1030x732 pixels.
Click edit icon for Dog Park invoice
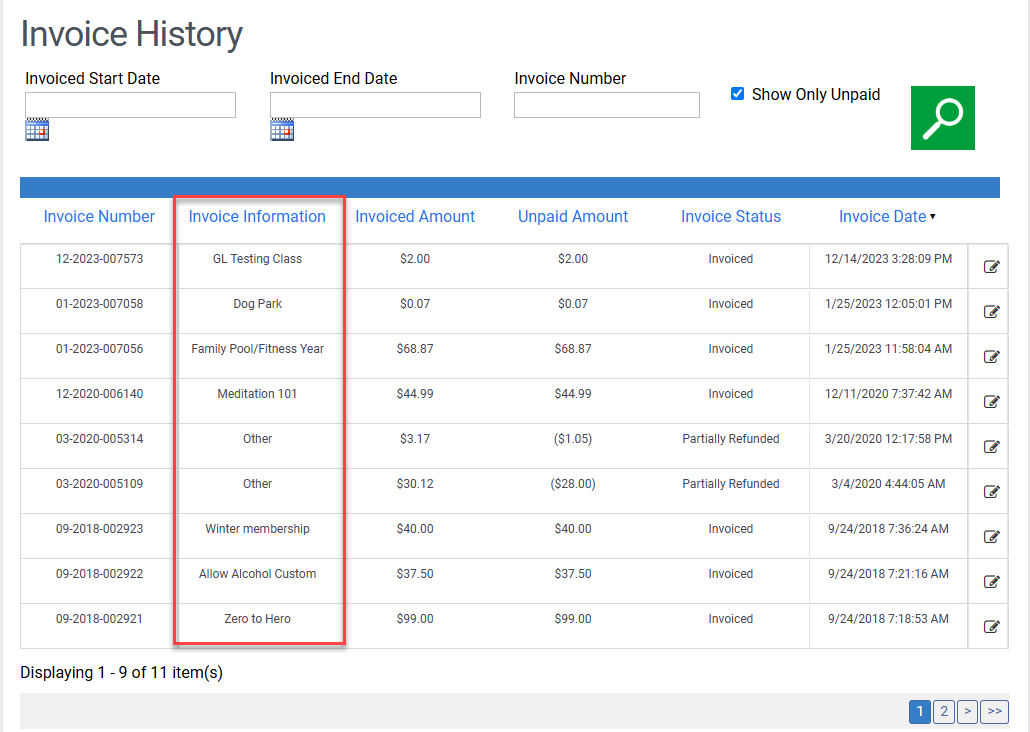[x=991, y=311]
